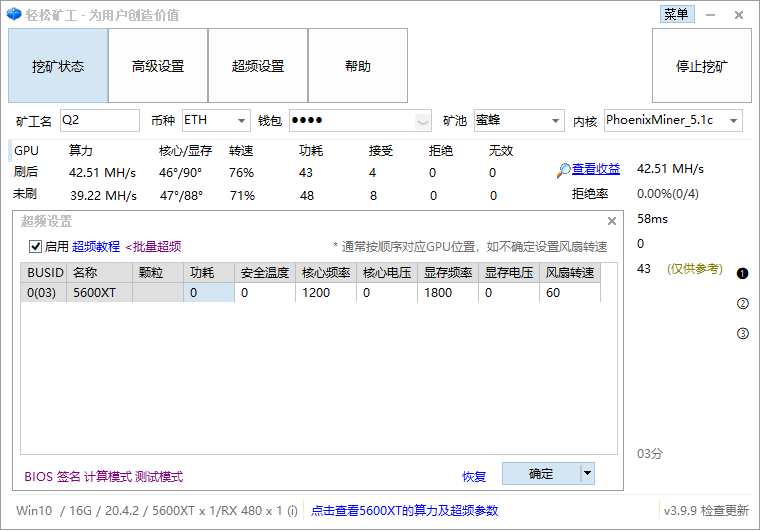Click the info (i) icon in status bar
Screen dimensions: 760x531
click(x=292, y=511)
